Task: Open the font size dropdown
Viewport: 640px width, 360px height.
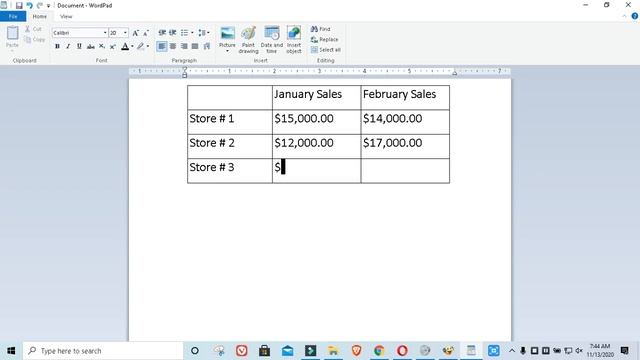Action: (125, 33)
